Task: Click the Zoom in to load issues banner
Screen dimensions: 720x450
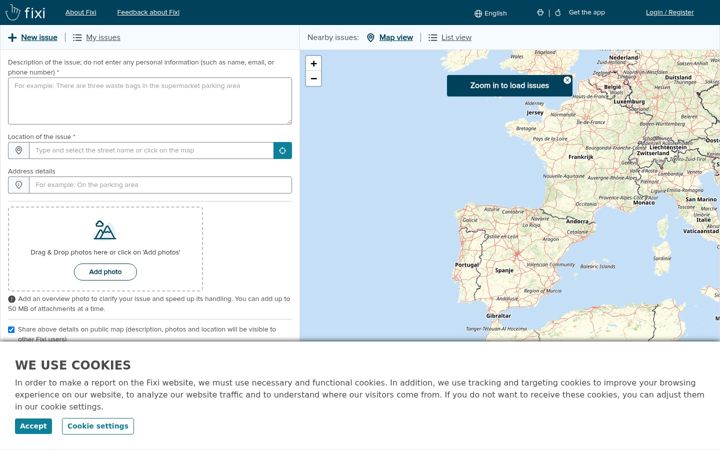Action: pos(509,85)
